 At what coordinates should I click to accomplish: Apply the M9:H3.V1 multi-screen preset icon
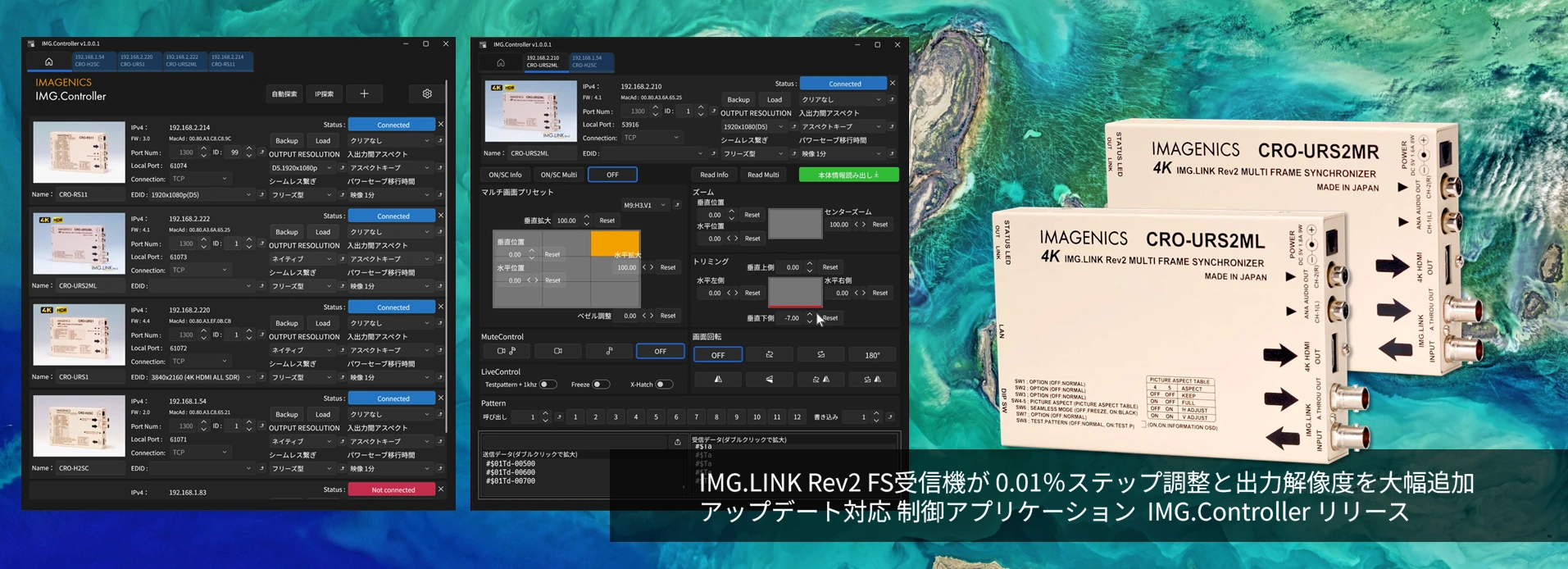pyautogui.click(x=677, y=205)
